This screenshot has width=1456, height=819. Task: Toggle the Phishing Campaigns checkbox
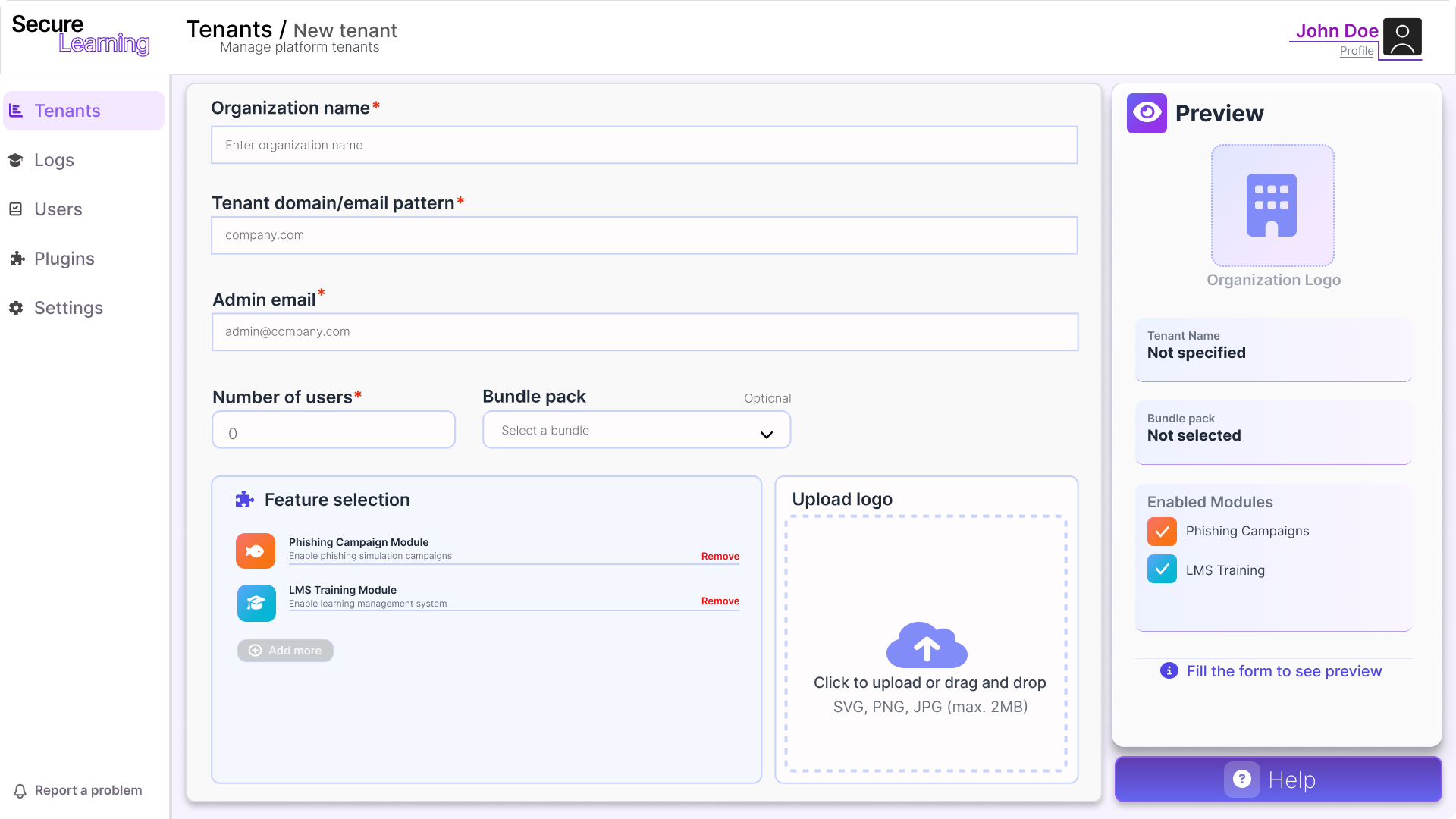1162,532
